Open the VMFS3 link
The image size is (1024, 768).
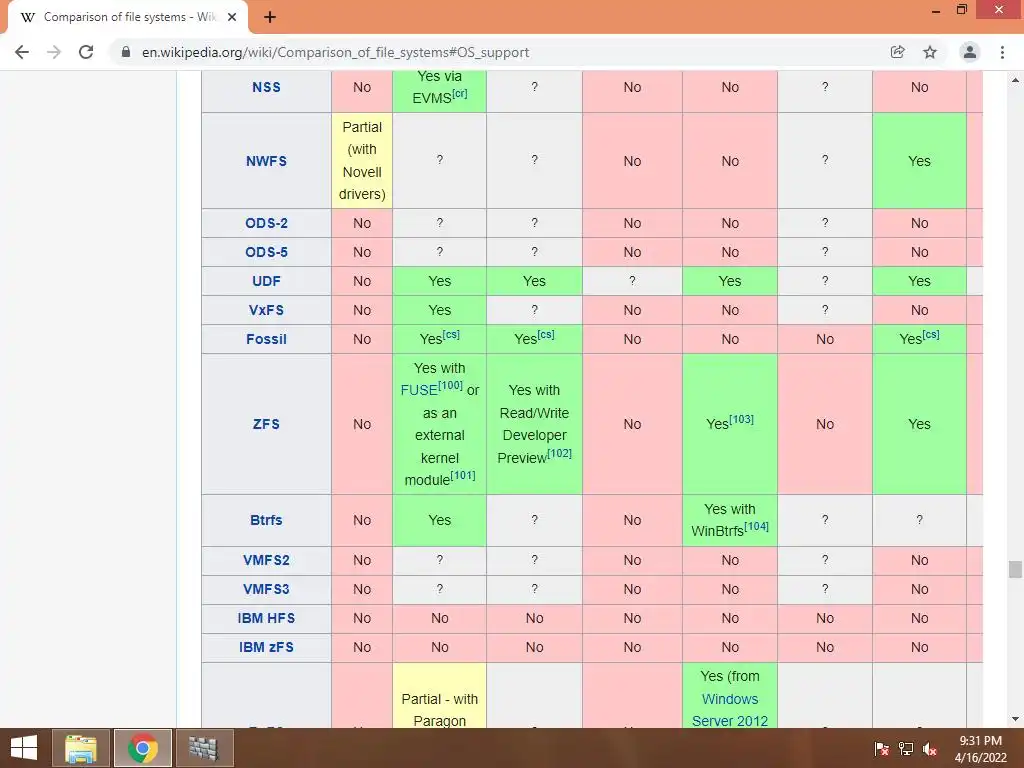[x=266, y=589]
